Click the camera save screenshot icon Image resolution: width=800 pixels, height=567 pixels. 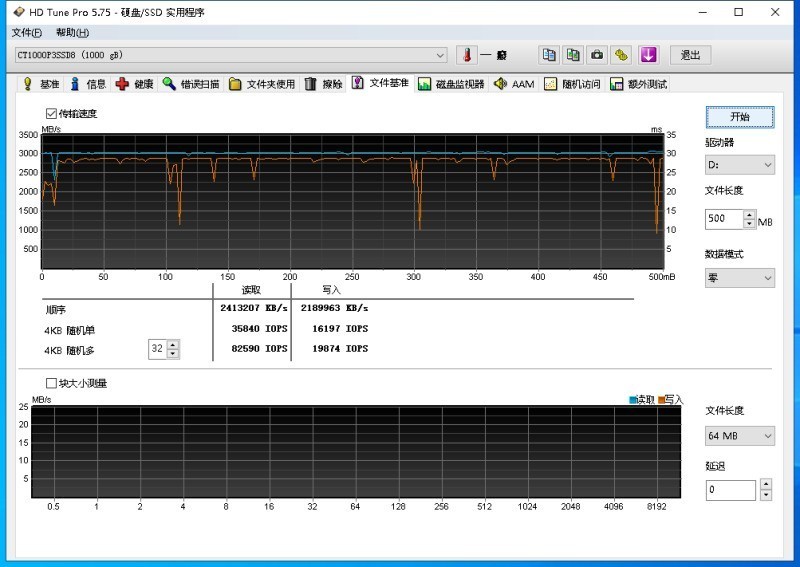click(597, 55)
